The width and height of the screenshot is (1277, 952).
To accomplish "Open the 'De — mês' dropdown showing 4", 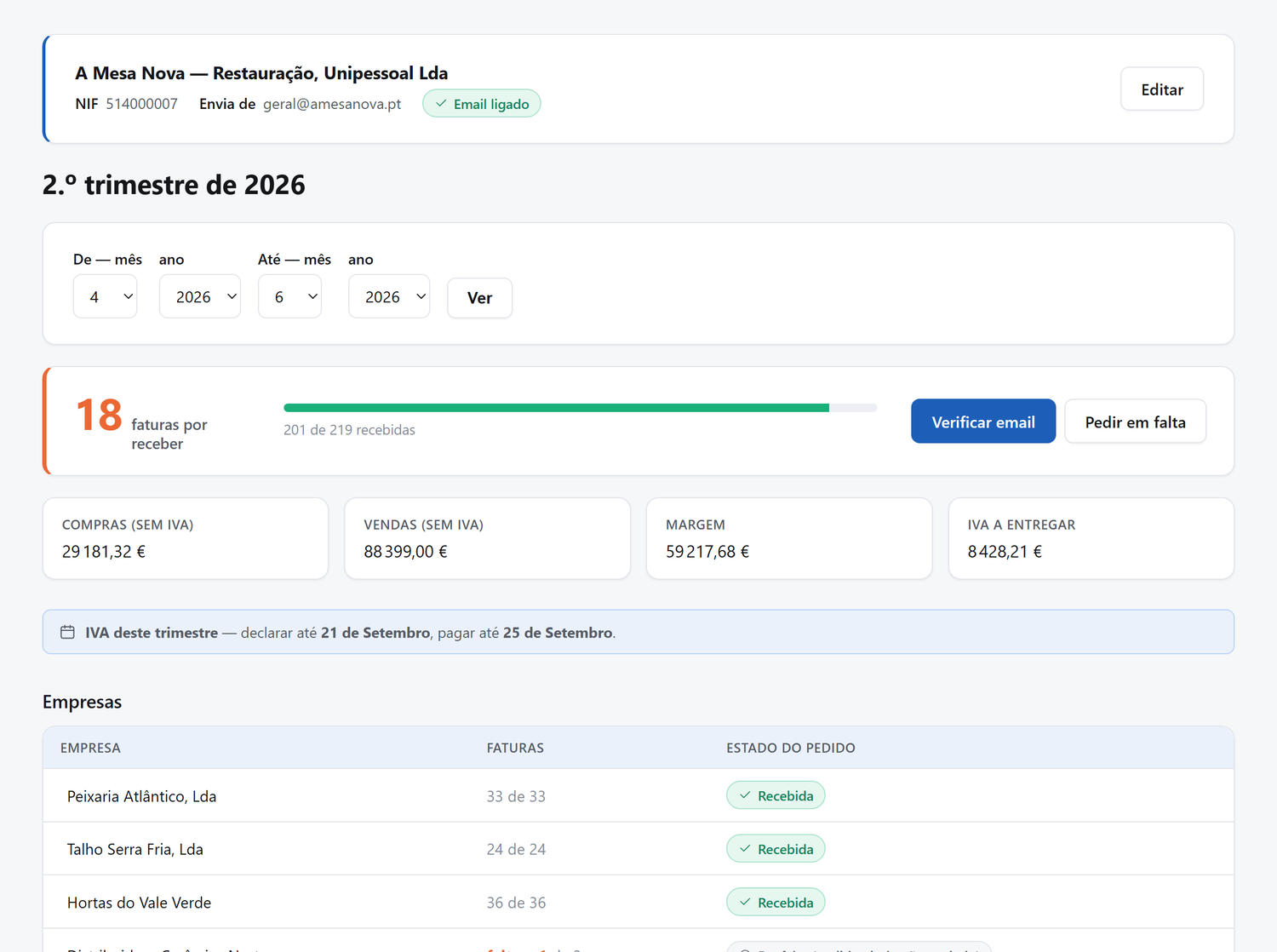I will (106, 296).
